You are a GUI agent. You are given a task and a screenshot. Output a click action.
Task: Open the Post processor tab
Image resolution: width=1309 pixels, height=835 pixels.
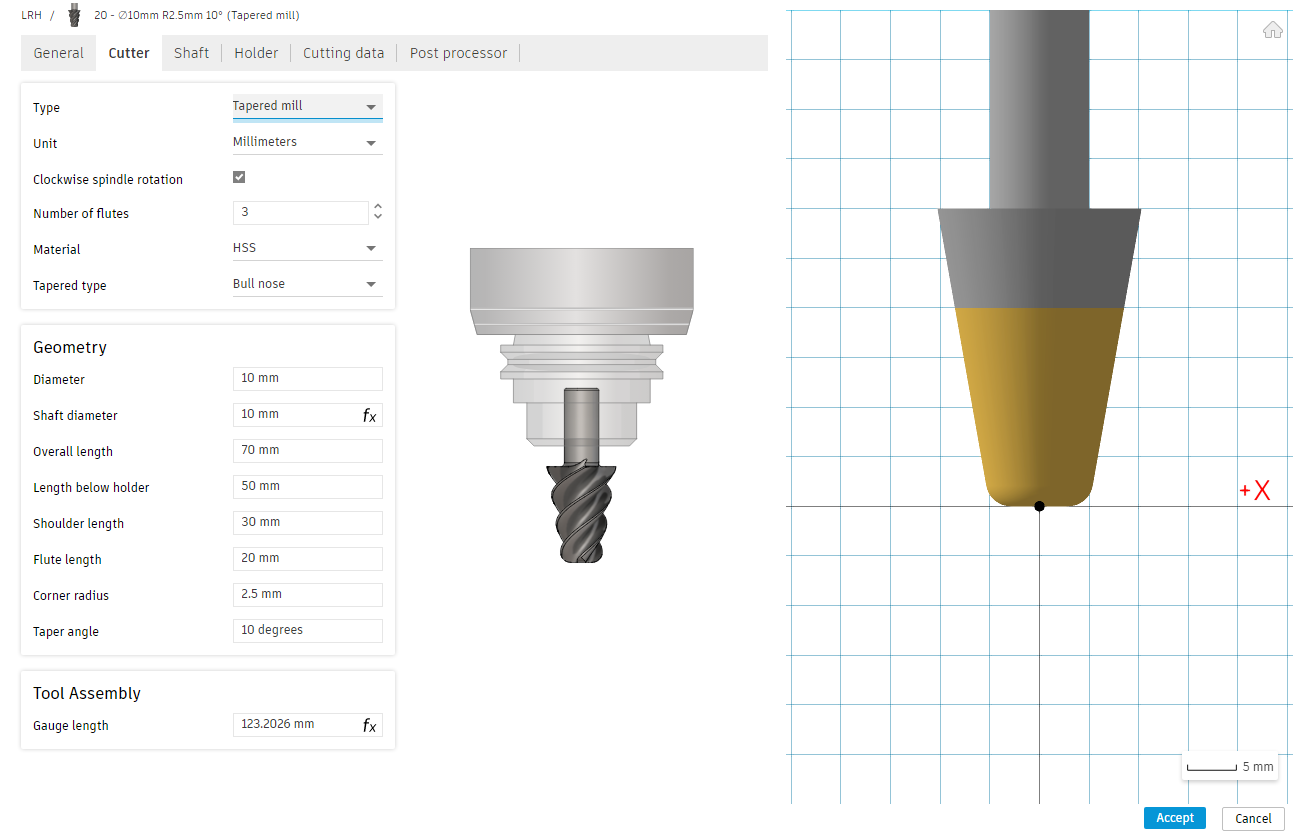pyautogui.click(x=458, y=52)
